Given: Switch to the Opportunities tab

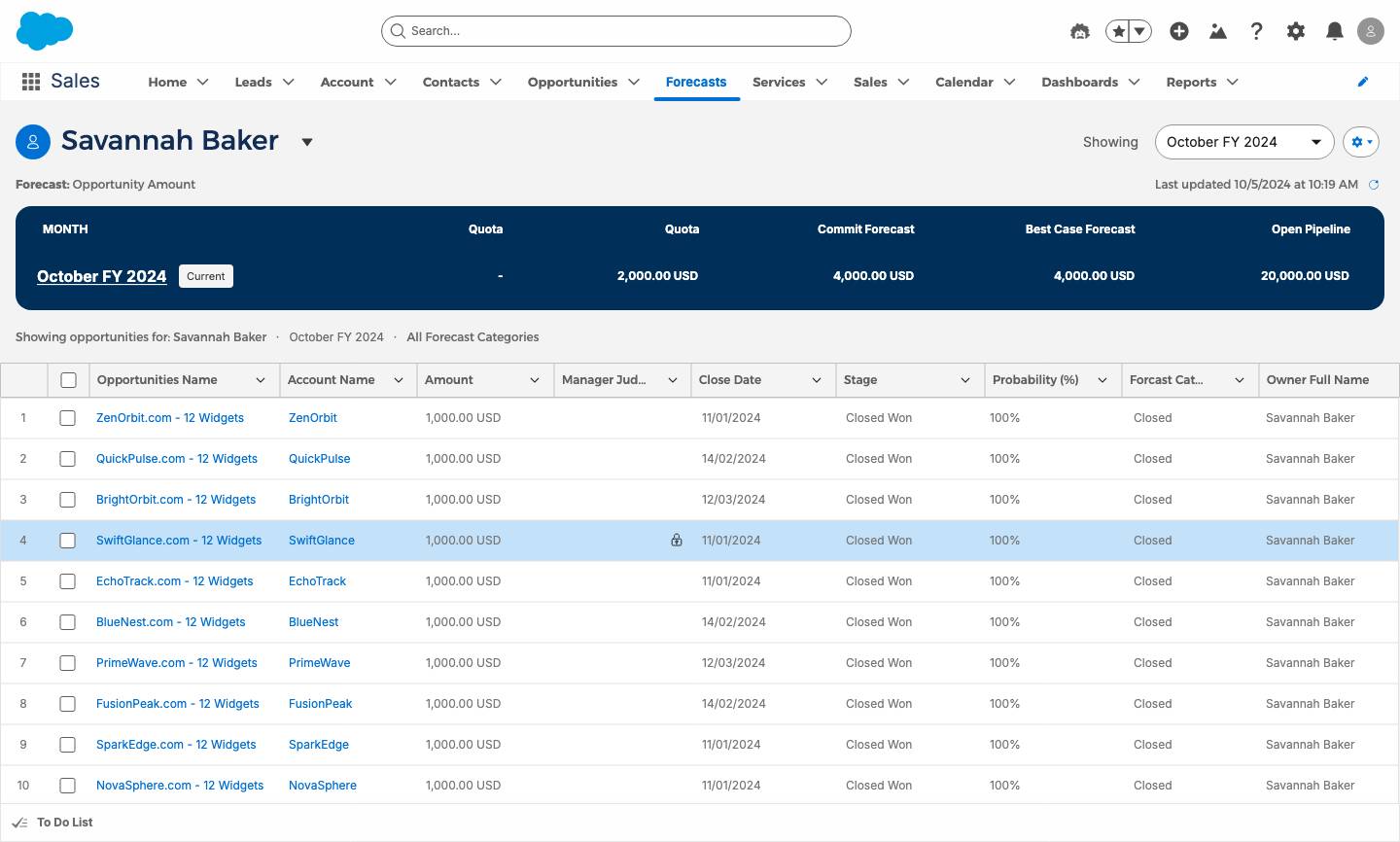Looking at the screenshot, I should 573,82.
